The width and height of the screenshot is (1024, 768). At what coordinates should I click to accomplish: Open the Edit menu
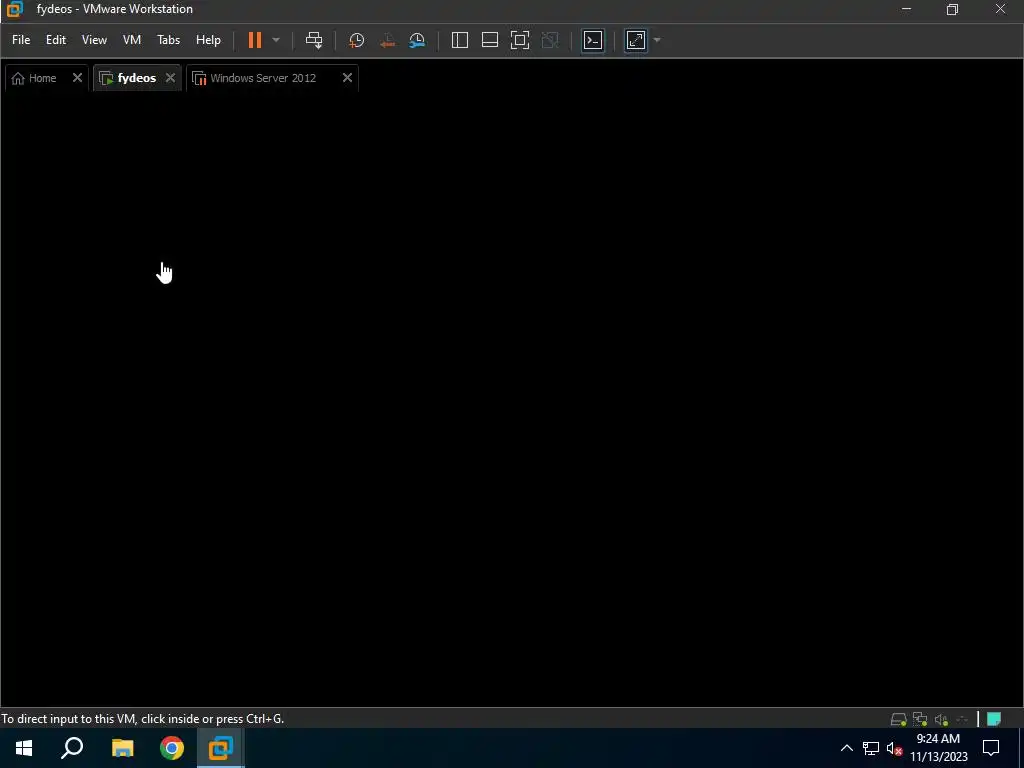coord(56,40)
